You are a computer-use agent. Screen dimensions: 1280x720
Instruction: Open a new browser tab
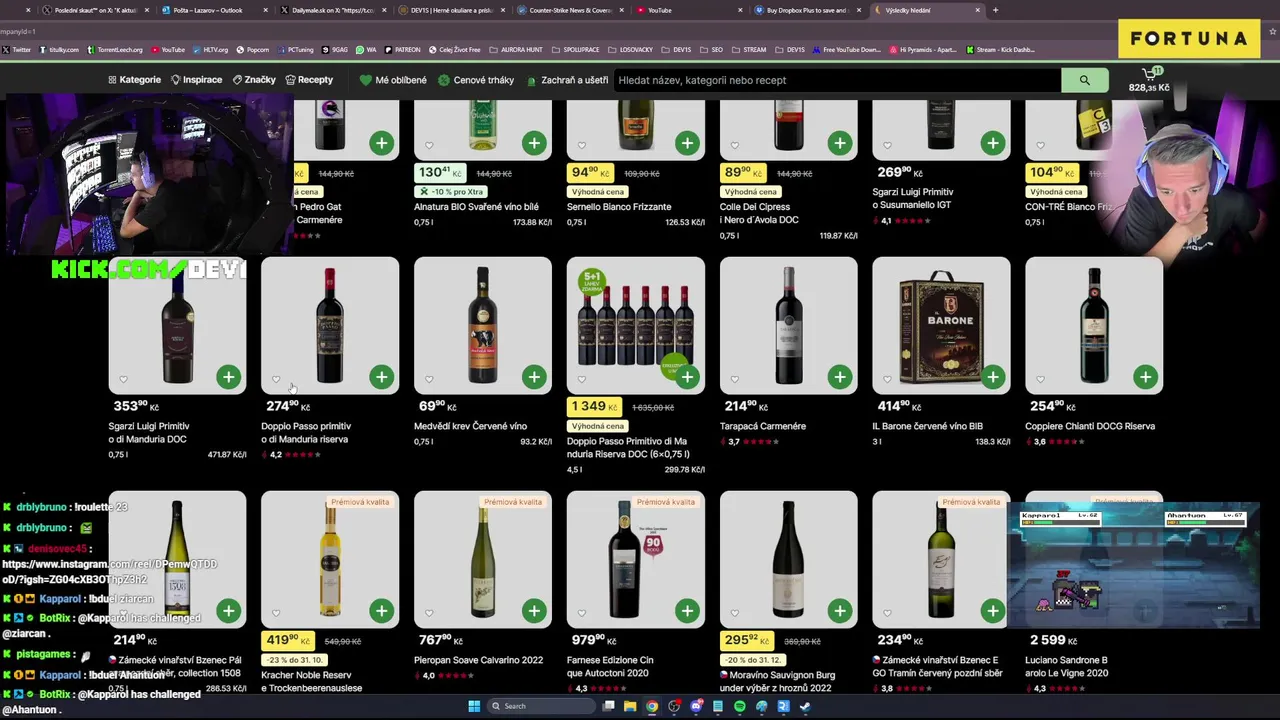(995, 10)
